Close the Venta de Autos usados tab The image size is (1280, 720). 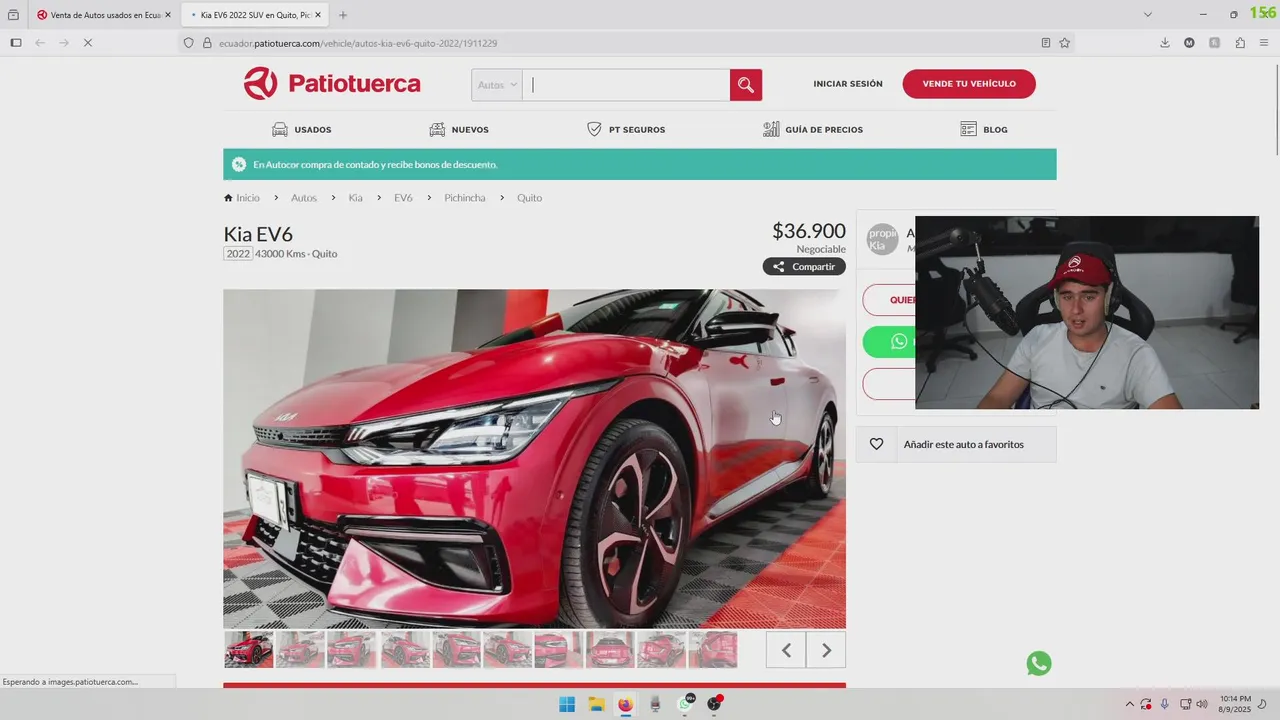[x=167, y=15]
